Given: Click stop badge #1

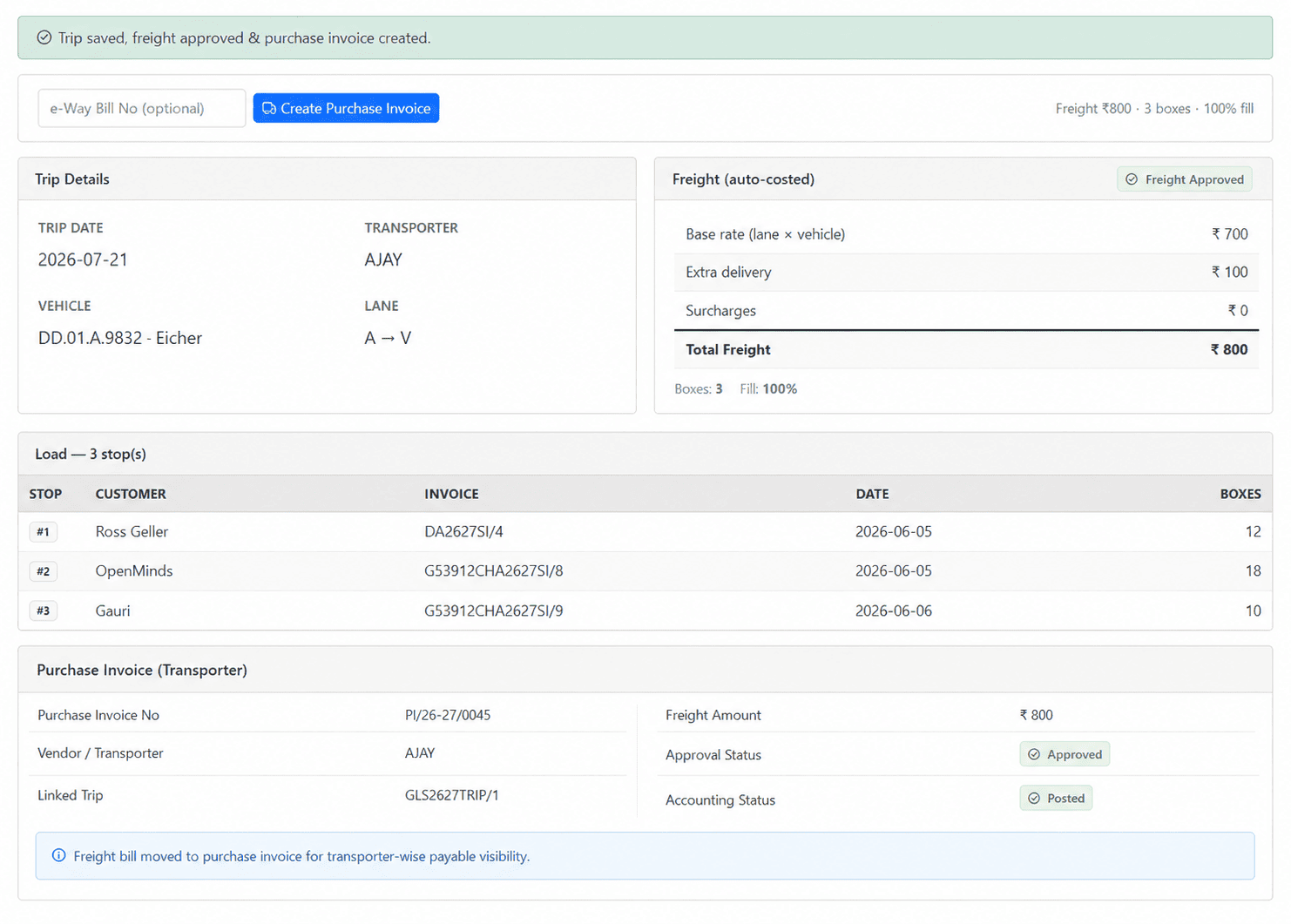Looking at the screenshot, I should (44, 531).
